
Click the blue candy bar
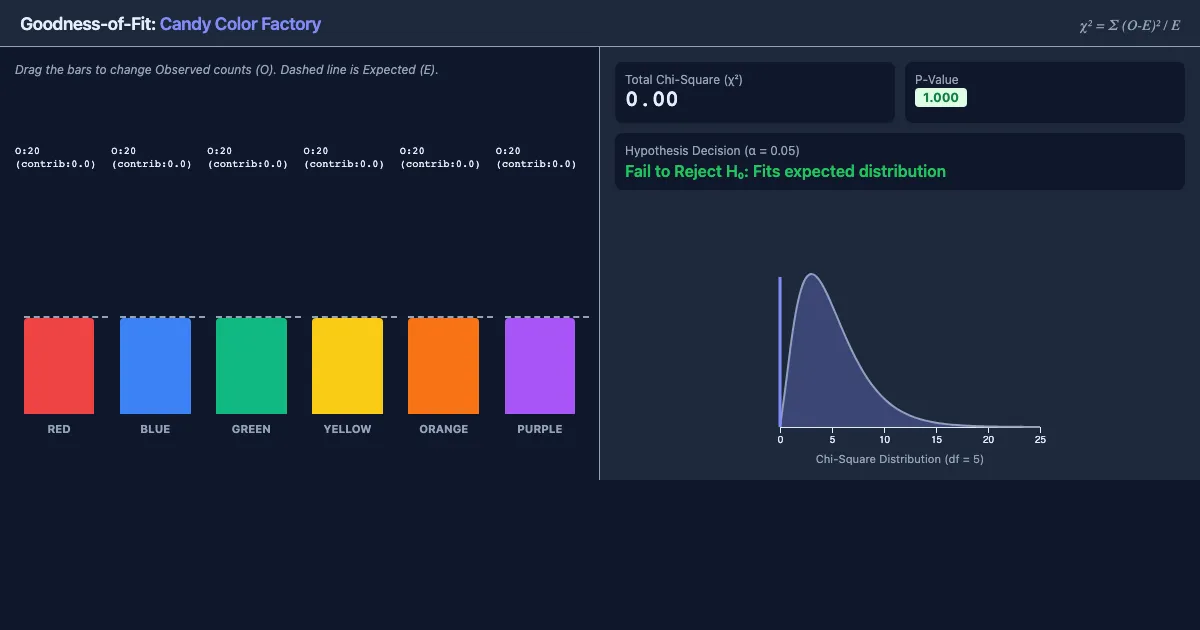coord(155,366)
